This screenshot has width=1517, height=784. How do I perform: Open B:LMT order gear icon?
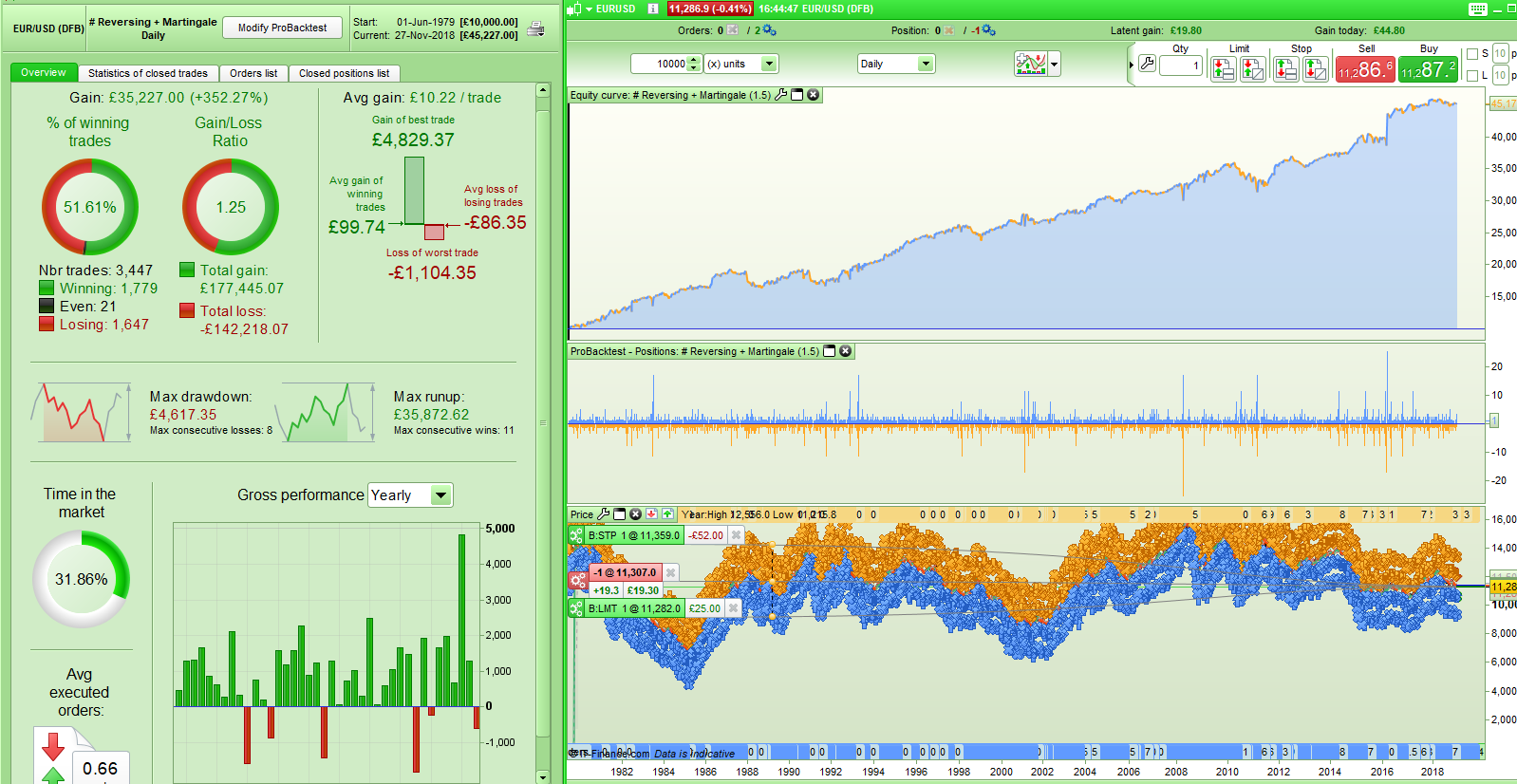pyautogui.click(x=576, y=608)
